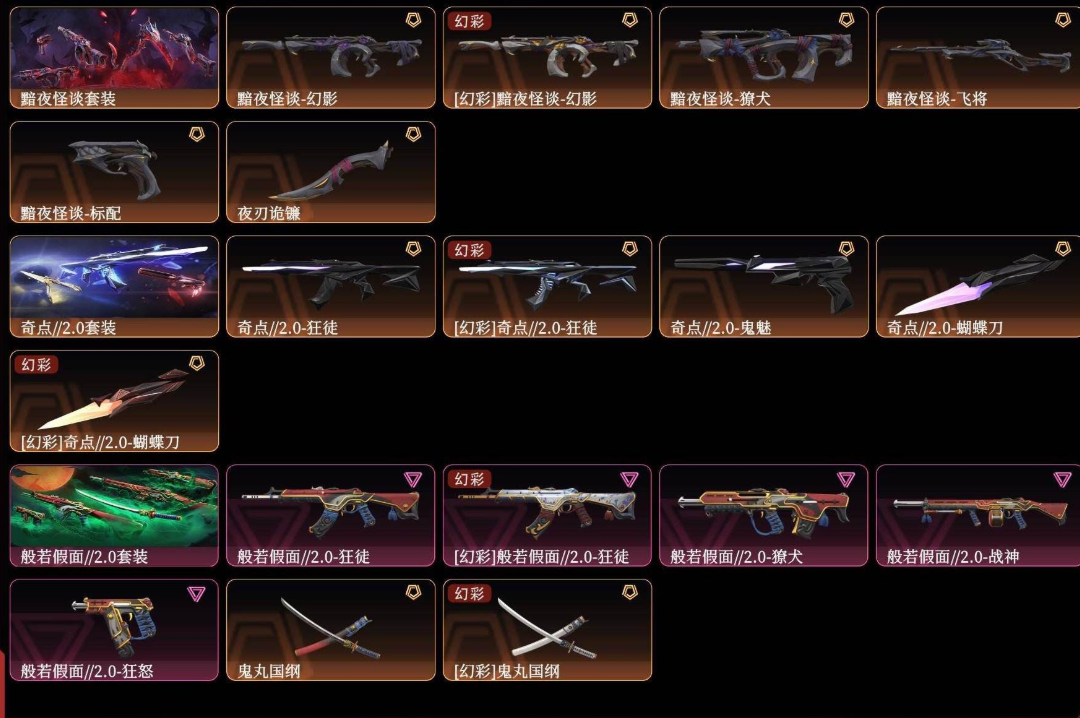Click the 幻彩 tag on [幻彩]黯夜怪谈-幻影

pyautogui.click(x=469, y=21)
